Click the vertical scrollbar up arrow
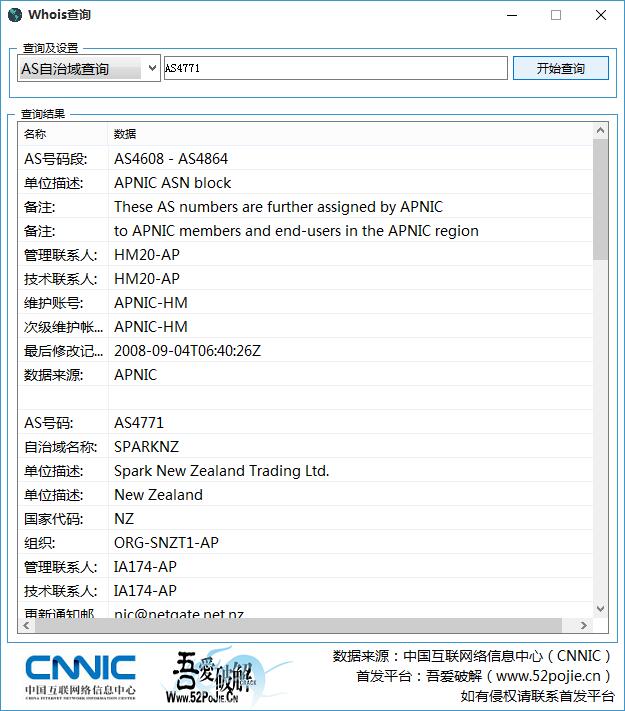This screenshot has height=711, width=625. pyautogui.click(x=601, y=131)
